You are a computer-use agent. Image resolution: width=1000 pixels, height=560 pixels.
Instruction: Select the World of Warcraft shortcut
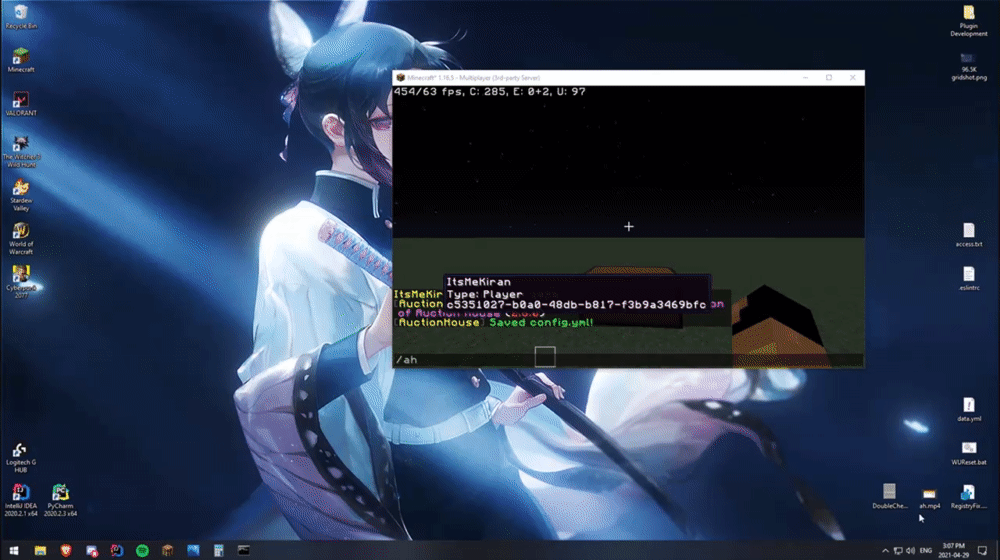pos(20,239)
